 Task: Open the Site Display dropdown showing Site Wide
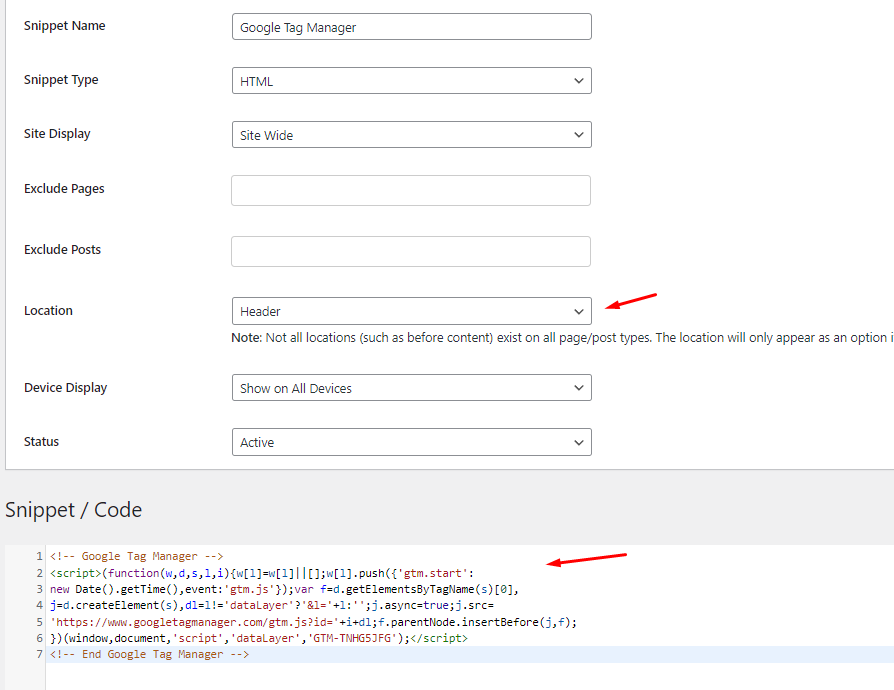412,135
